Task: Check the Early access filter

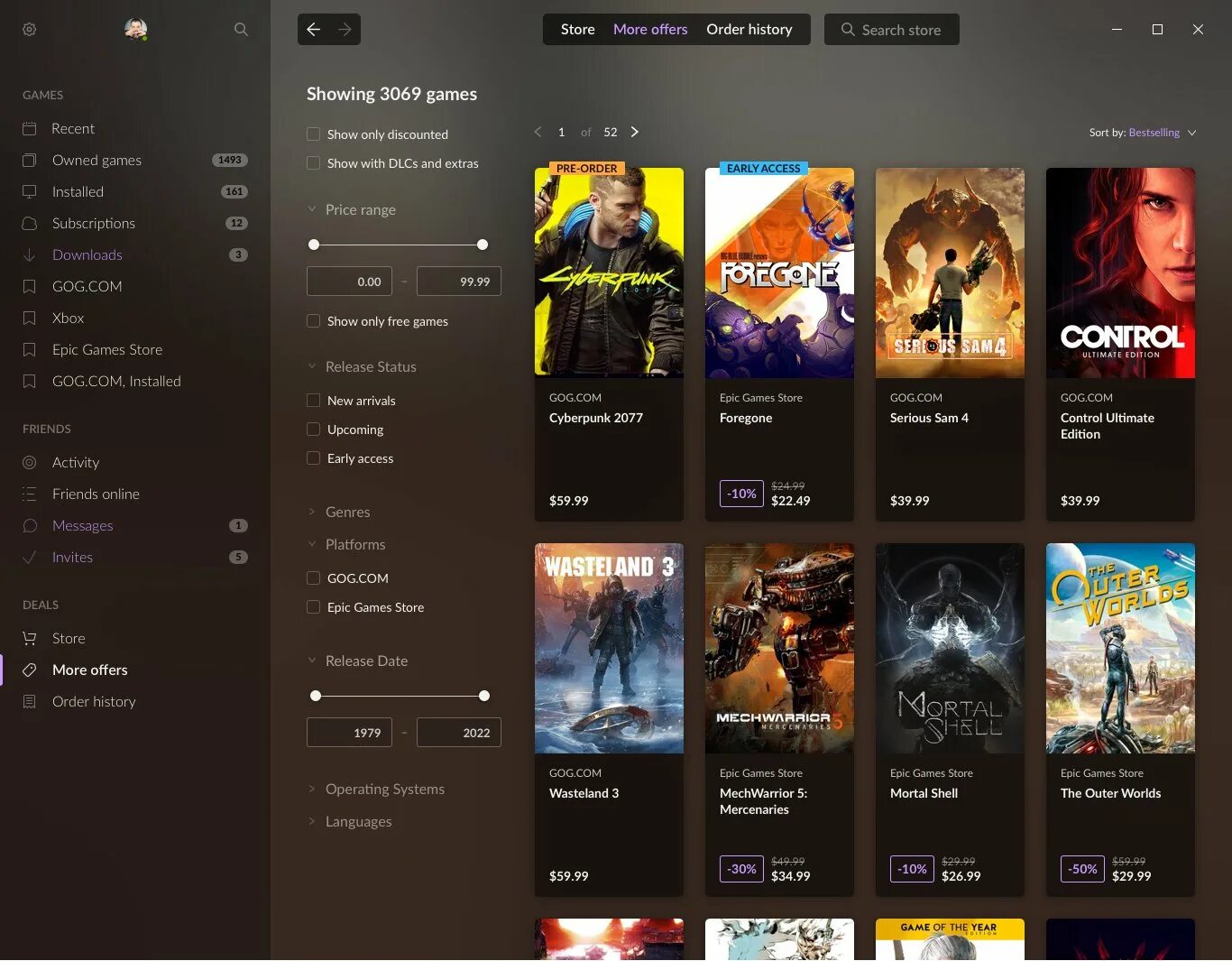Action: 314,458
